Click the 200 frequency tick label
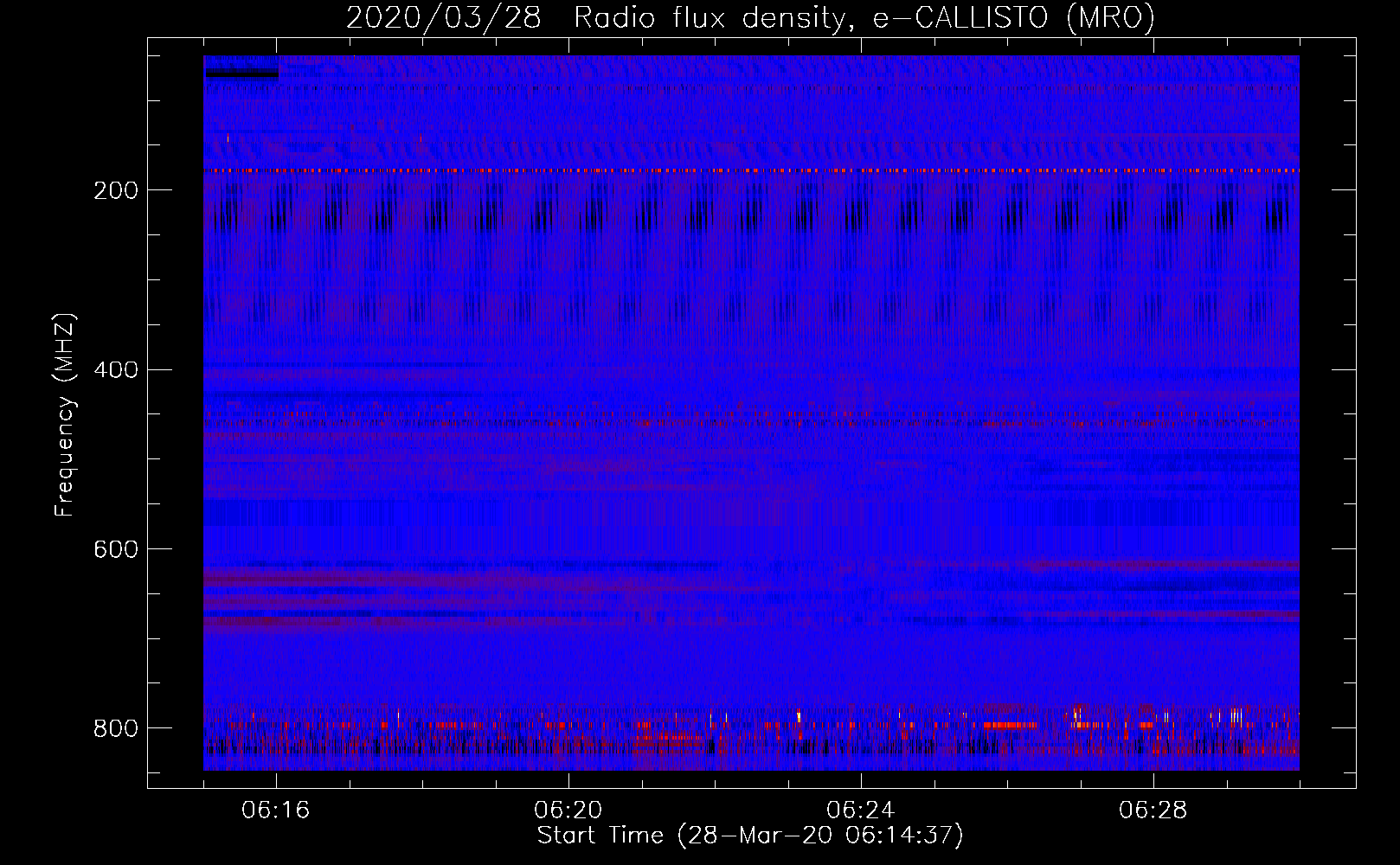Image resolution: width=1400 pixels, height=865 pixels. coord(116,190)
